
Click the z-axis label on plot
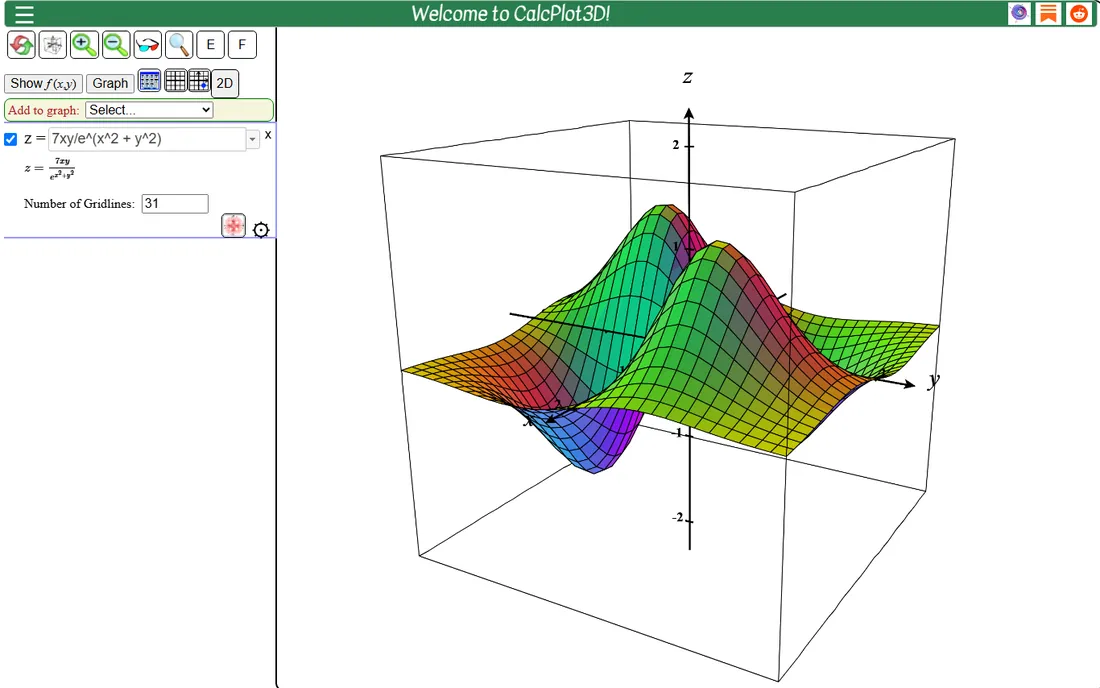point(688,76)
